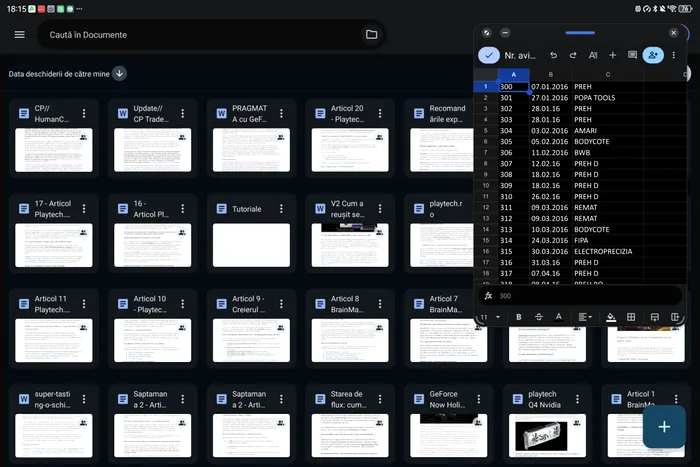Click the fullscreen toggle of the floating window
This screenshot has width=700, height=467.
point(487,33)
